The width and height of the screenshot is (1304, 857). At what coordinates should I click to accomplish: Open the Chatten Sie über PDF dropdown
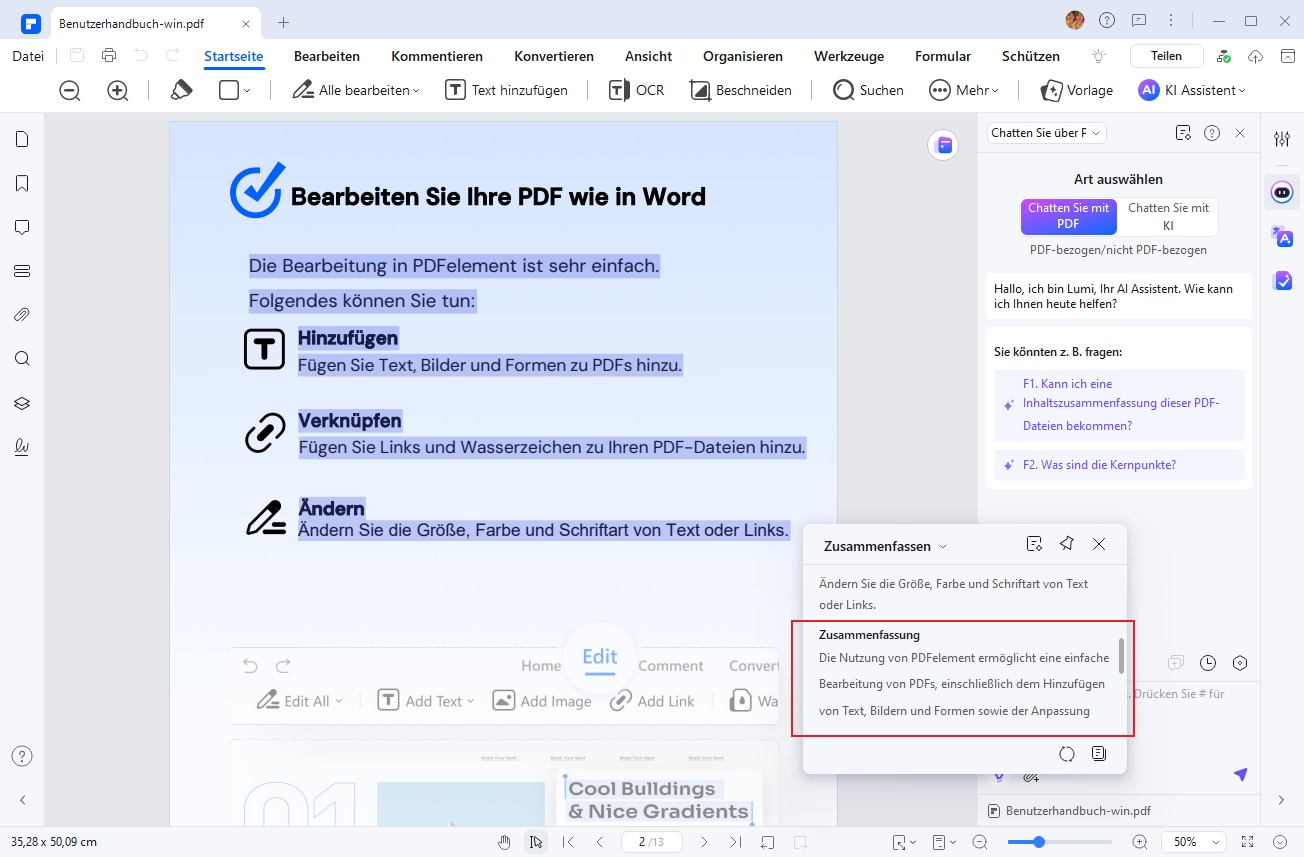tap(1046, 132)
